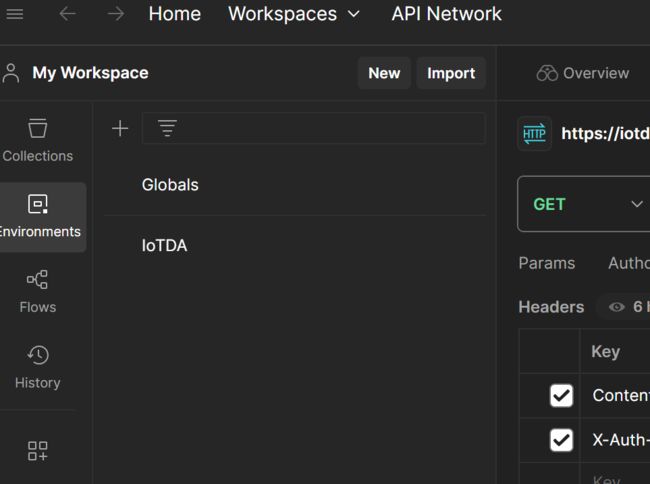Create new environment with plus icon
The image size is (650, 484).
click(x=120, y=128)
